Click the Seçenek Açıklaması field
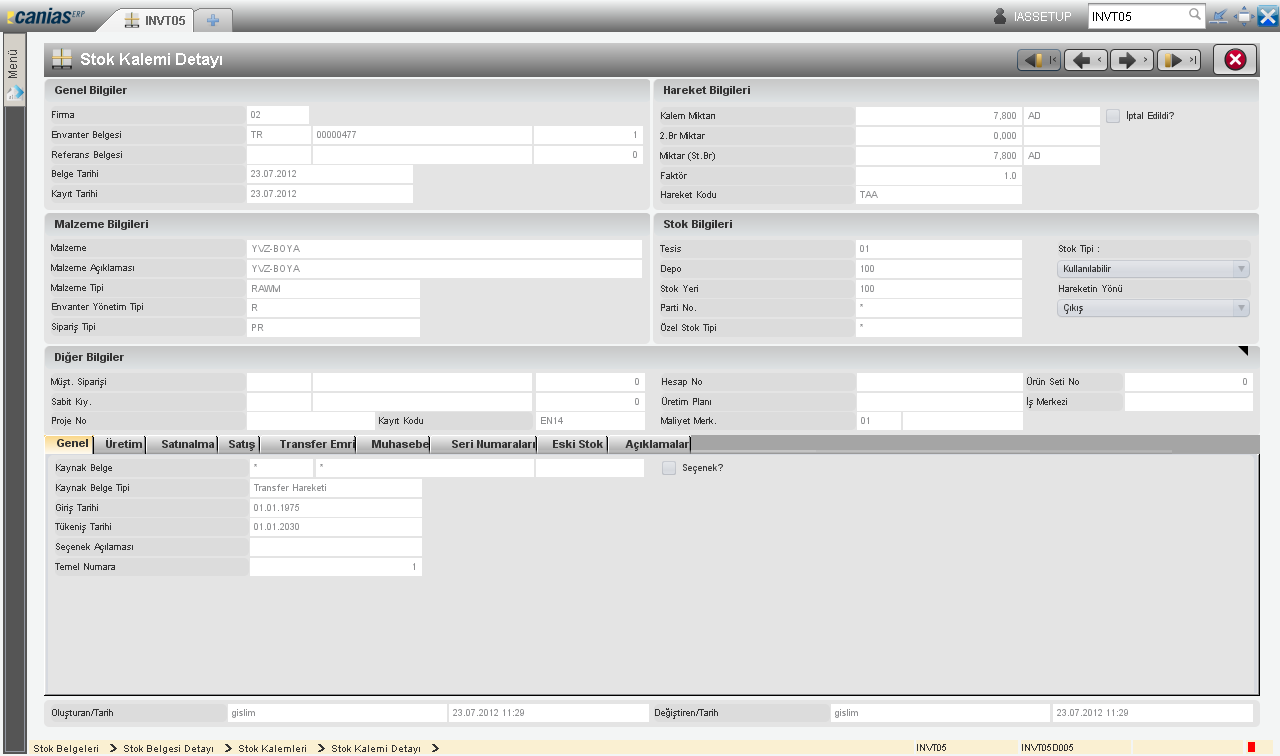The width and height of the screenshot is (1280, 756). click(335, 547)
